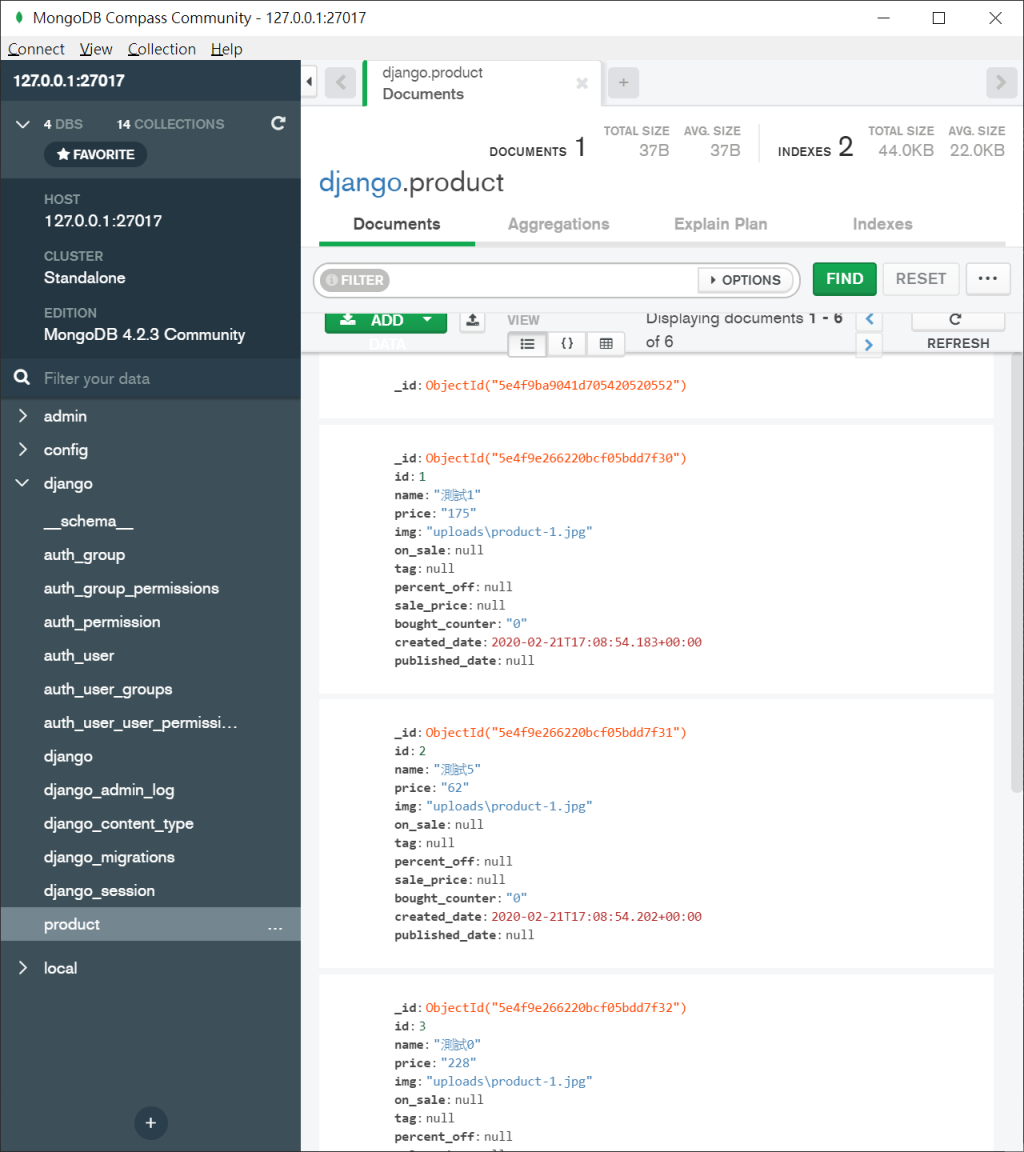The height and width of the screenshot is (1152, 1024).
Task: Select the Documents tab
Action: click(x=397, y=224)
